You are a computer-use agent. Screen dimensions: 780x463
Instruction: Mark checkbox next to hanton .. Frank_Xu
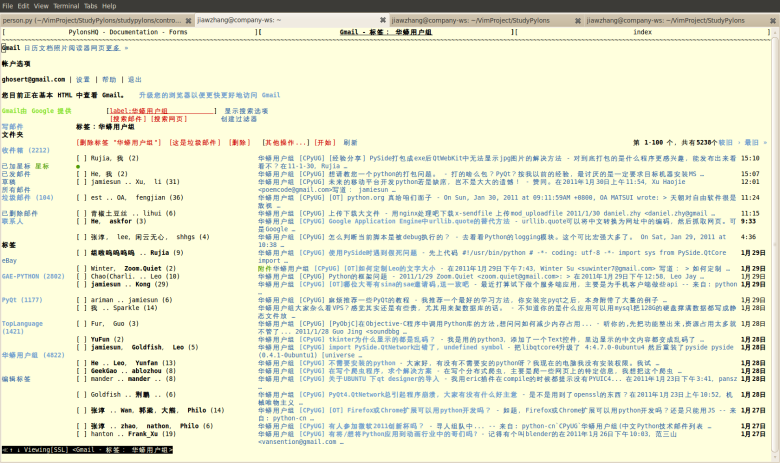[x=81, y=434]
